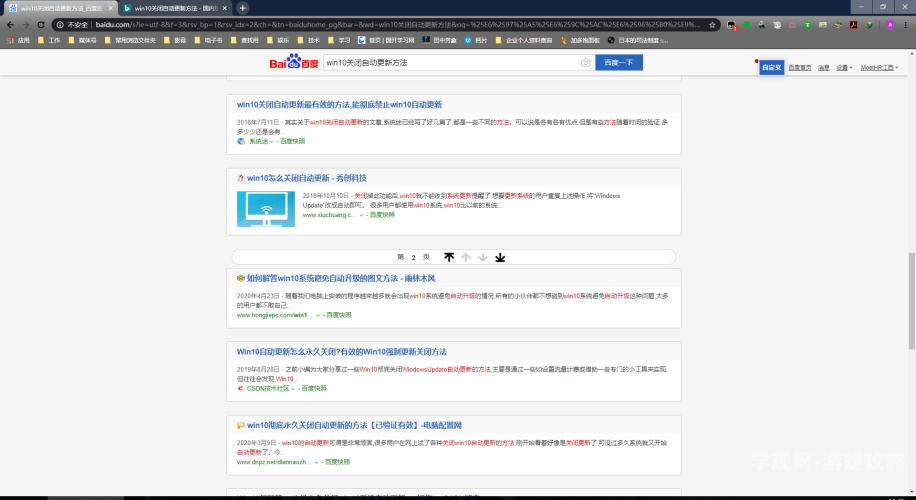Expand the MeetHR username dropdown
This screenshot has width=916, height=500.
[x=879, y=68]
